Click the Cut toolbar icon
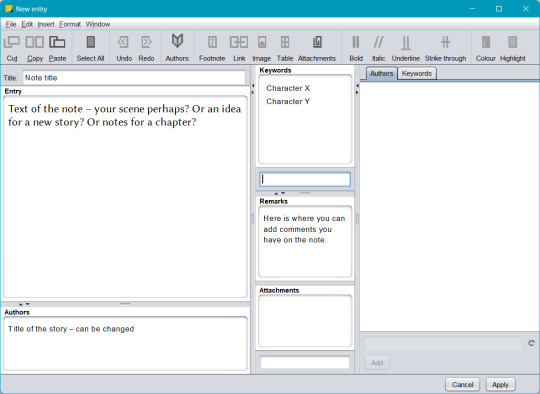This screenshot has height=394, width=540. click(12, 48)
